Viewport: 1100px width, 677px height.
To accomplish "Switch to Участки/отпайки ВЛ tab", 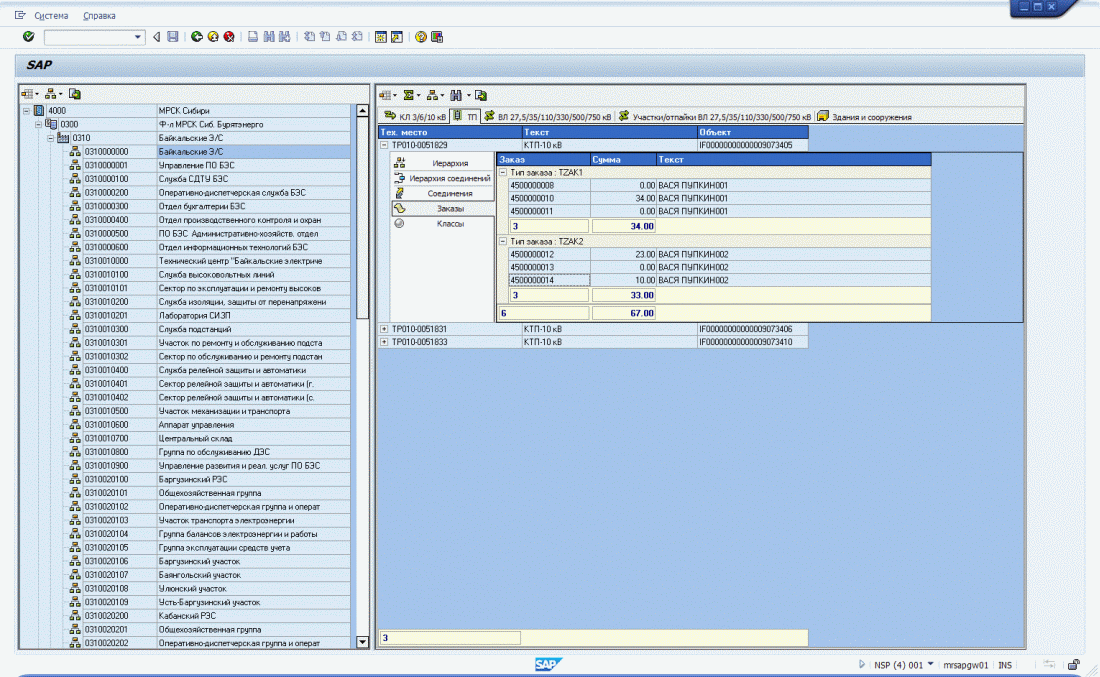I will coord(715,116).
